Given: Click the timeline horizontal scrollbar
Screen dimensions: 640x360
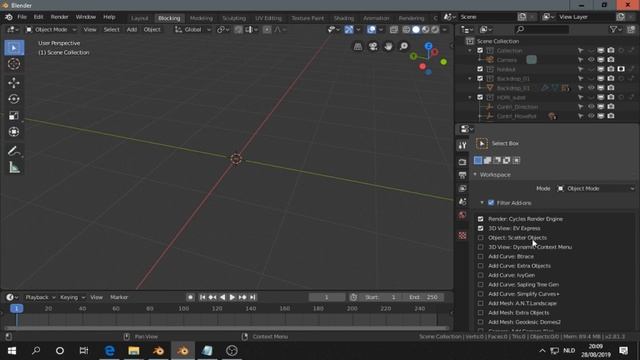Looking at the screenshot, I should point(226,328).
